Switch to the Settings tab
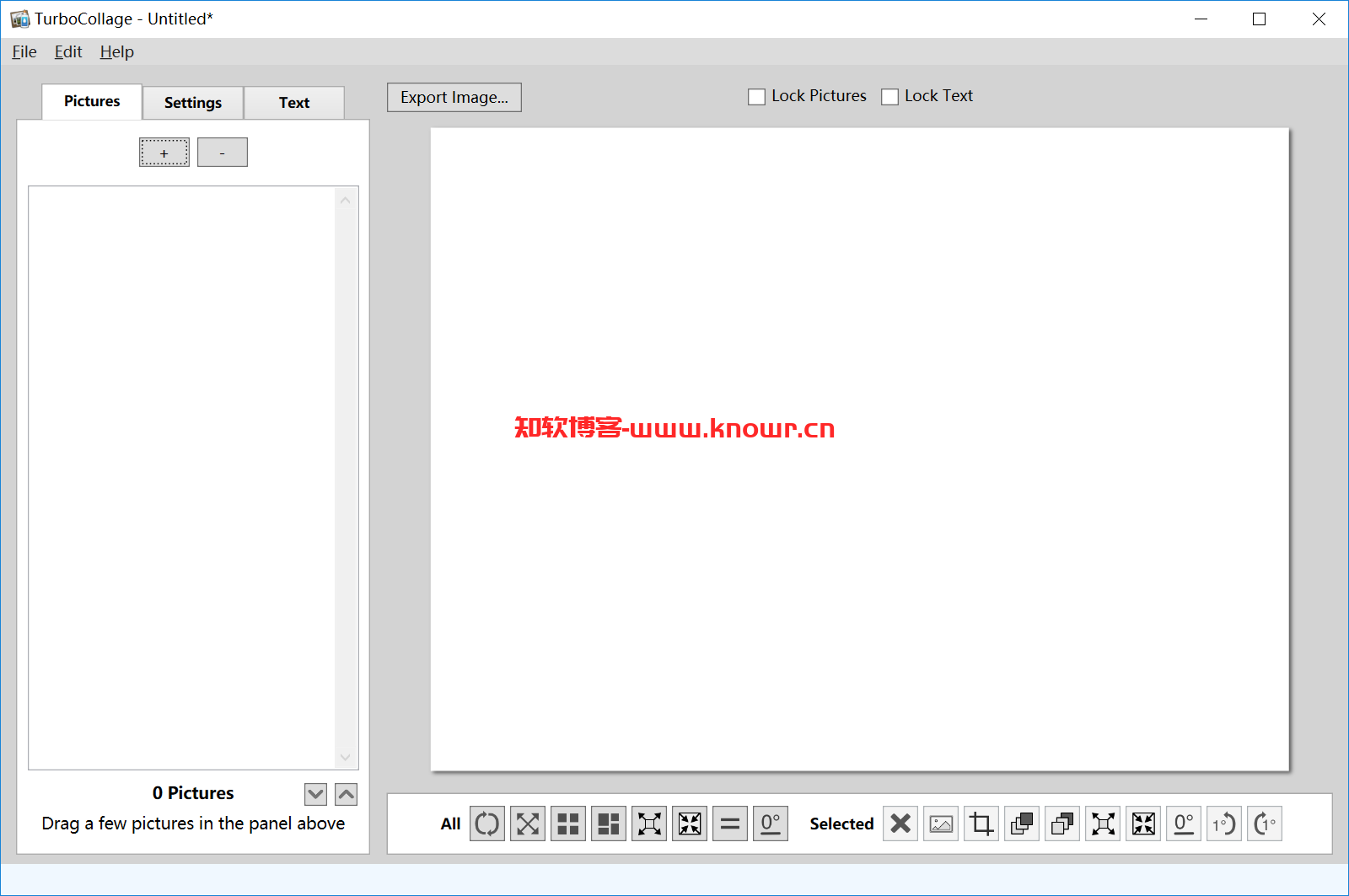This screenshot has width=1349, height=896. click(x=193, y=103)
